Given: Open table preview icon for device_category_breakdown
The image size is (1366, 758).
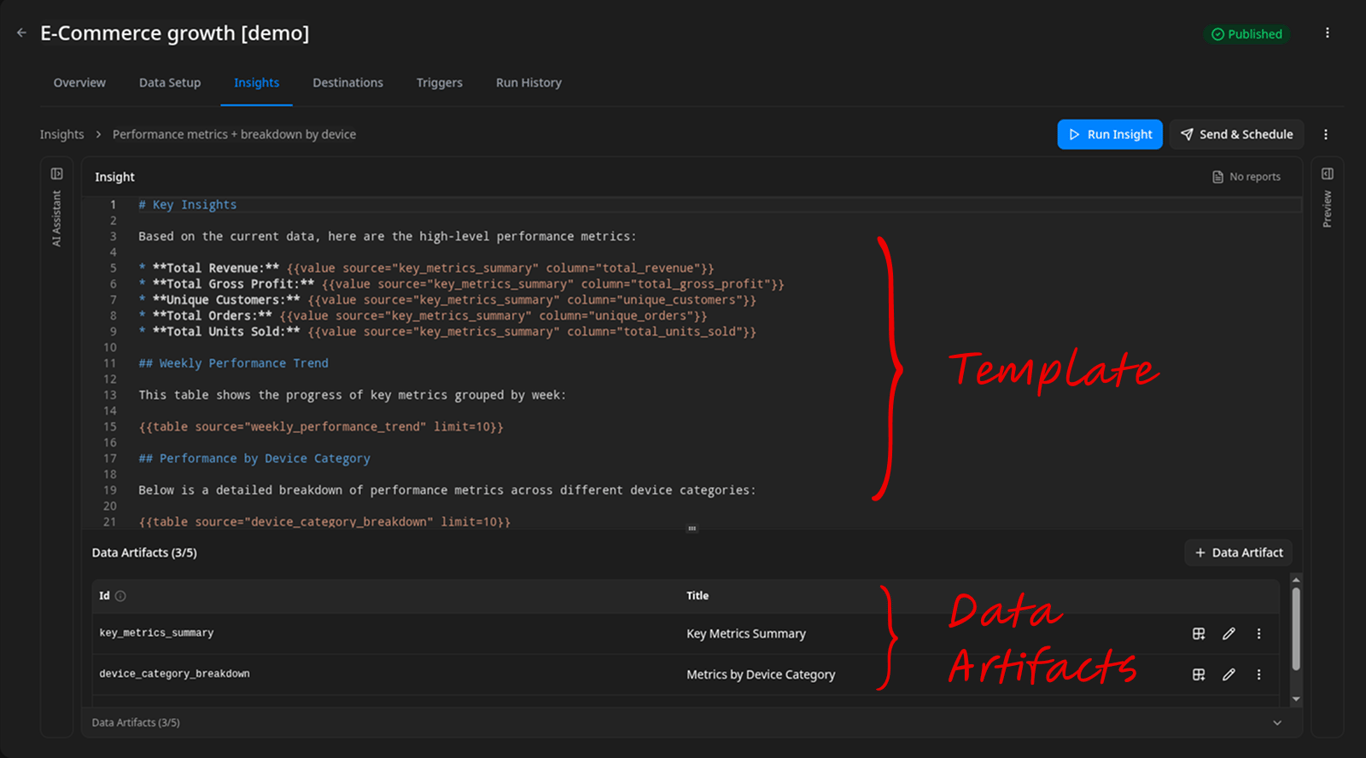Looking at the screenshot, I should (1199, 674).
